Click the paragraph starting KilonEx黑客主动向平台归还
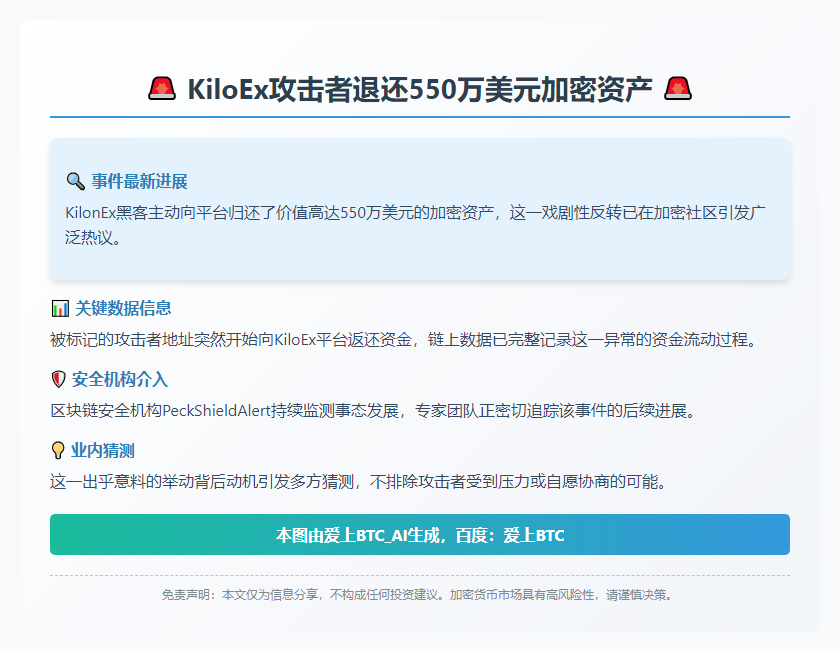Viewport: 840px width, 651px height. click(x=416, y=225)
